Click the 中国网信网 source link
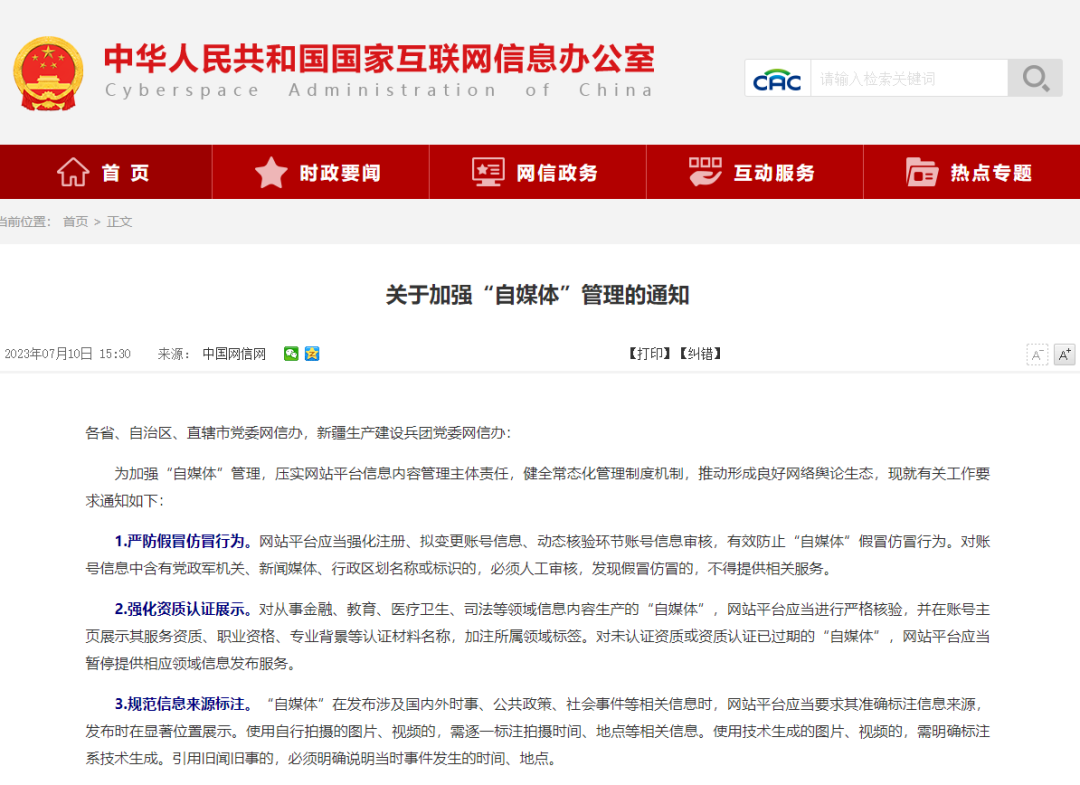 [234, 354]
